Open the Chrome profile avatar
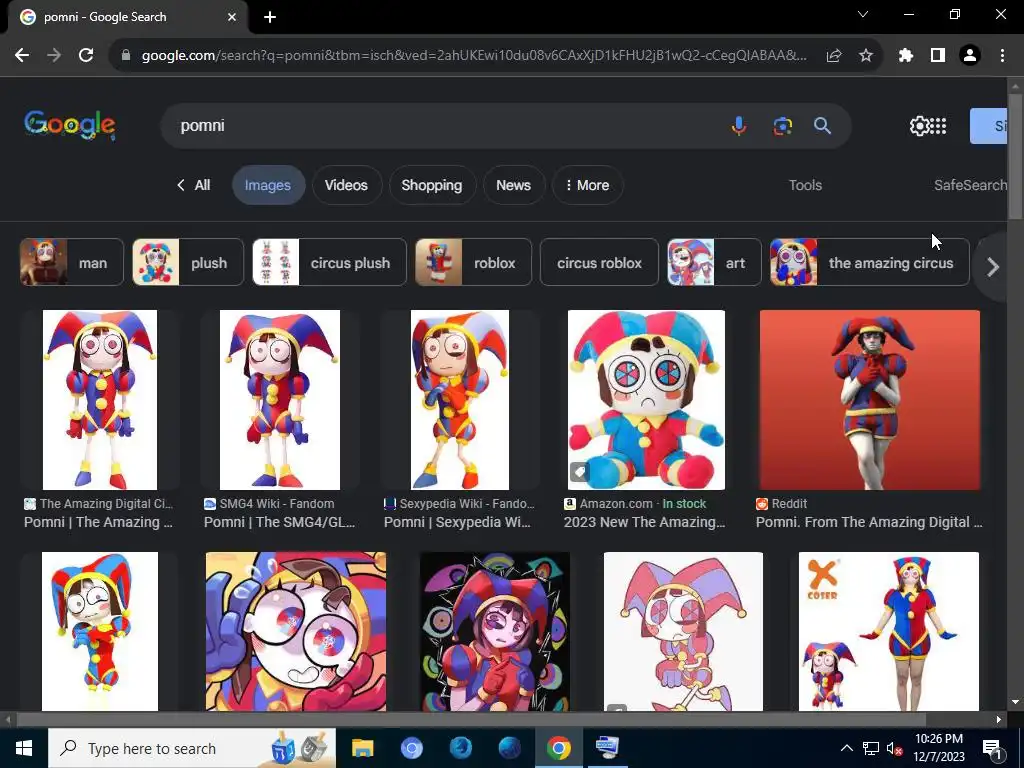Image resolution: width=1024 pixels, height=768 pixels. click(970, 56)
